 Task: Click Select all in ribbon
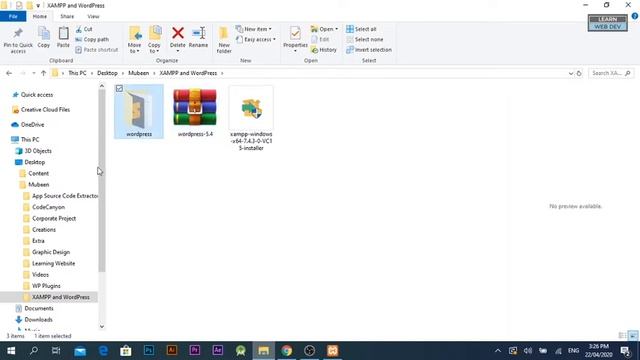(361, 29)
